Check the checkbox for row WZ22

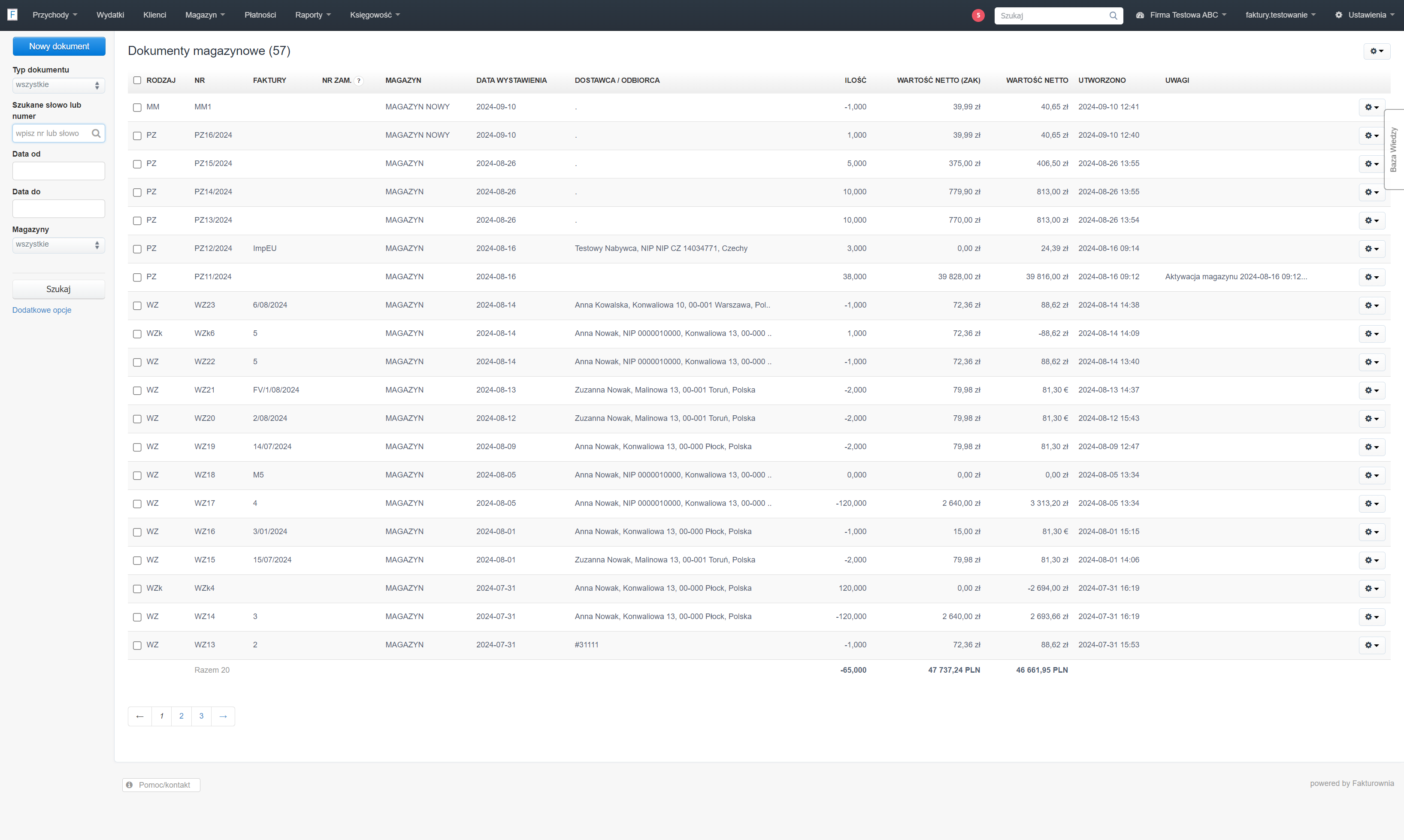click(x=137, y=362)
